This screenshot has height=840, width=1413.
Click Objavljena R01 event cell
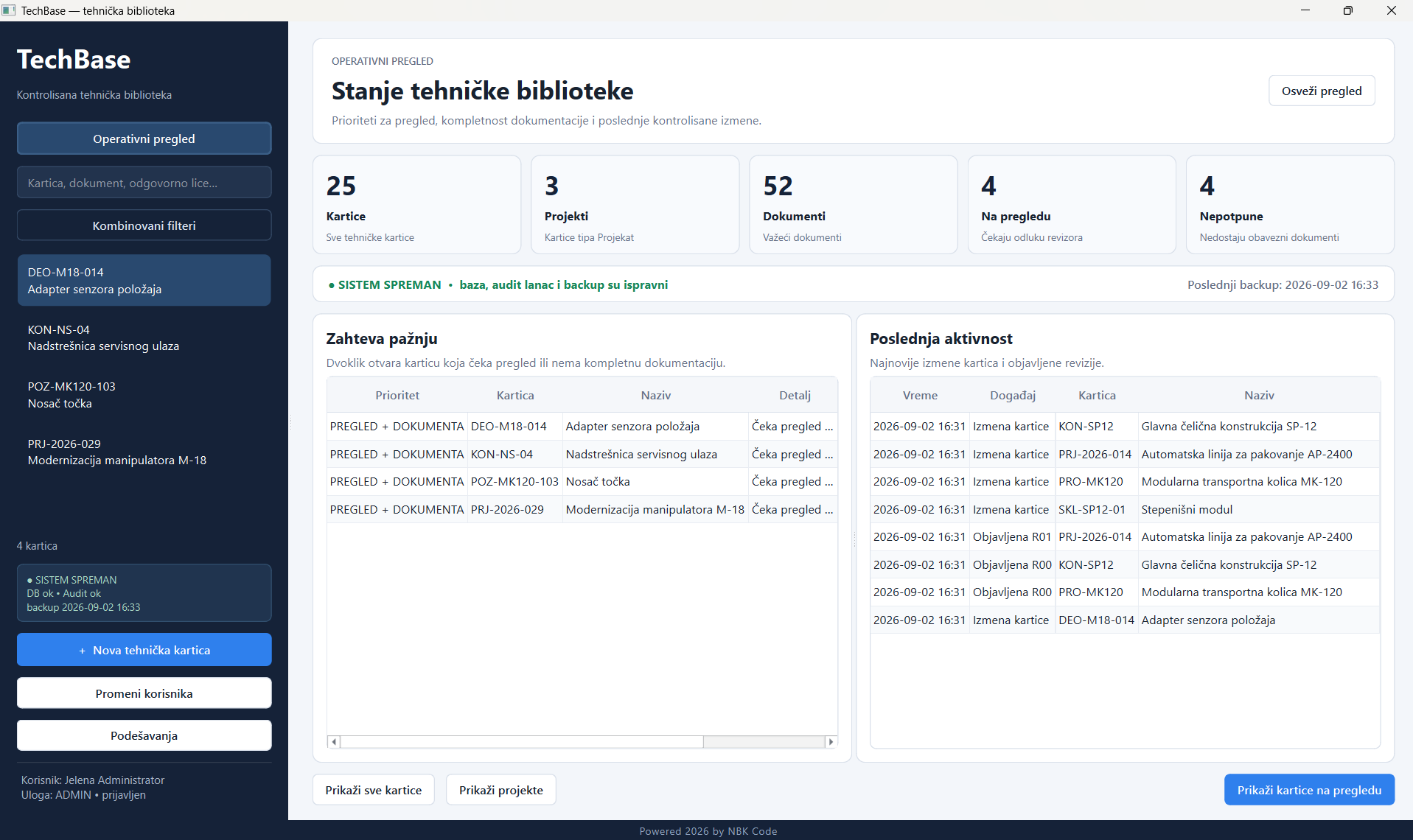coord(1012,536)
